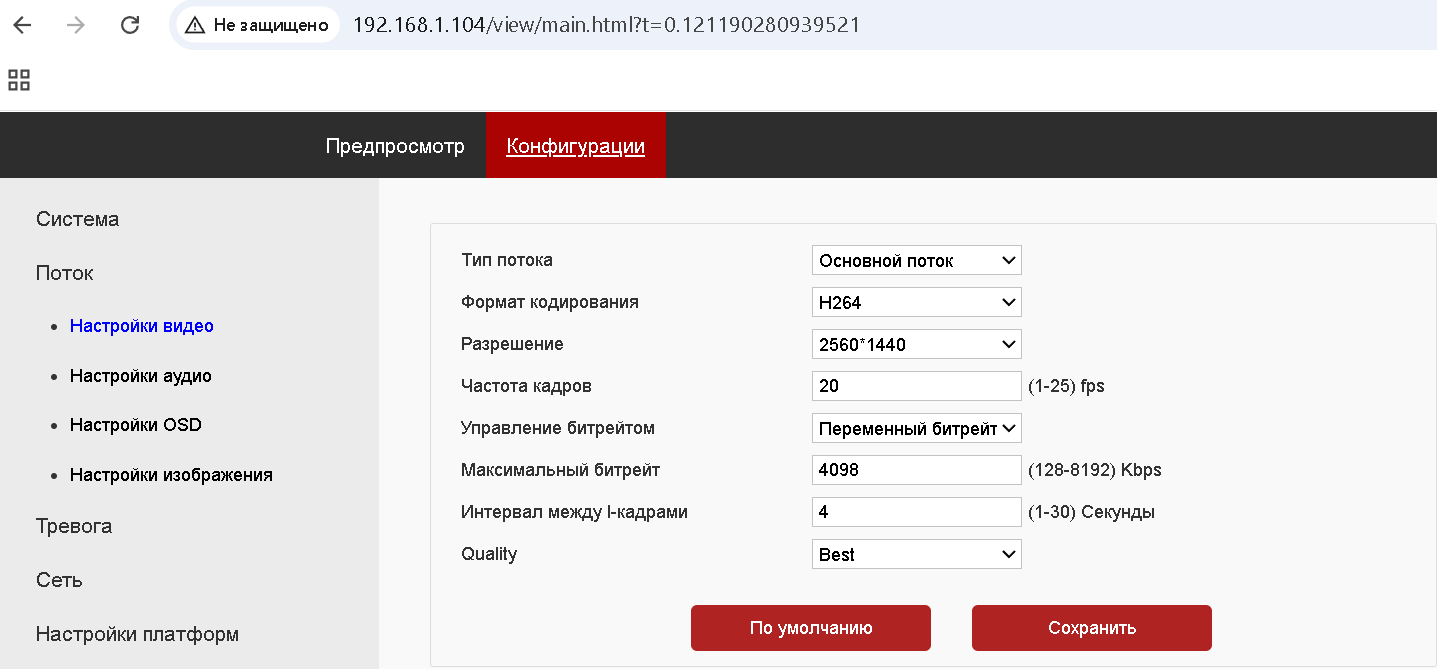
Task: Select Настройки аудио in sidebar
Action: pyautogui.click(x=141, y=376)
